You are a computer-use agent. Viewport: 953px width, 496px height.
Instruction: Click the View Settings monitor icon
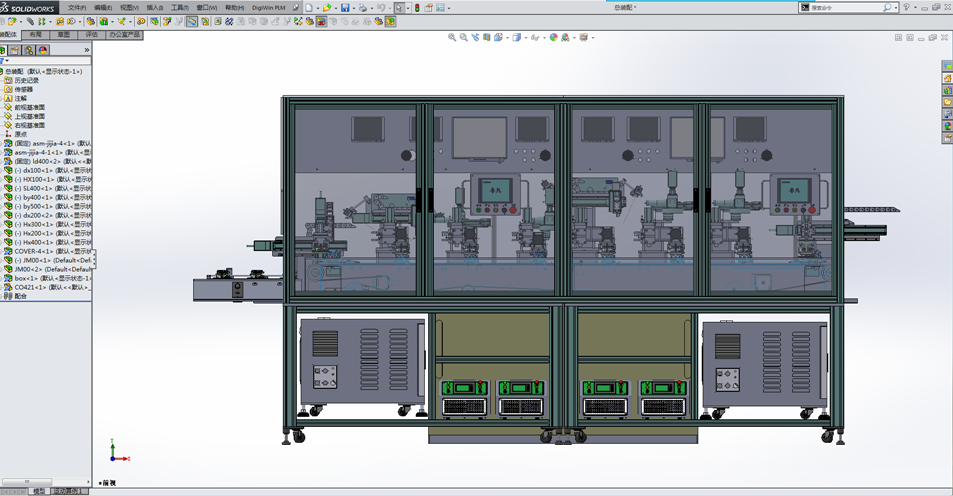tap(583, 37)
